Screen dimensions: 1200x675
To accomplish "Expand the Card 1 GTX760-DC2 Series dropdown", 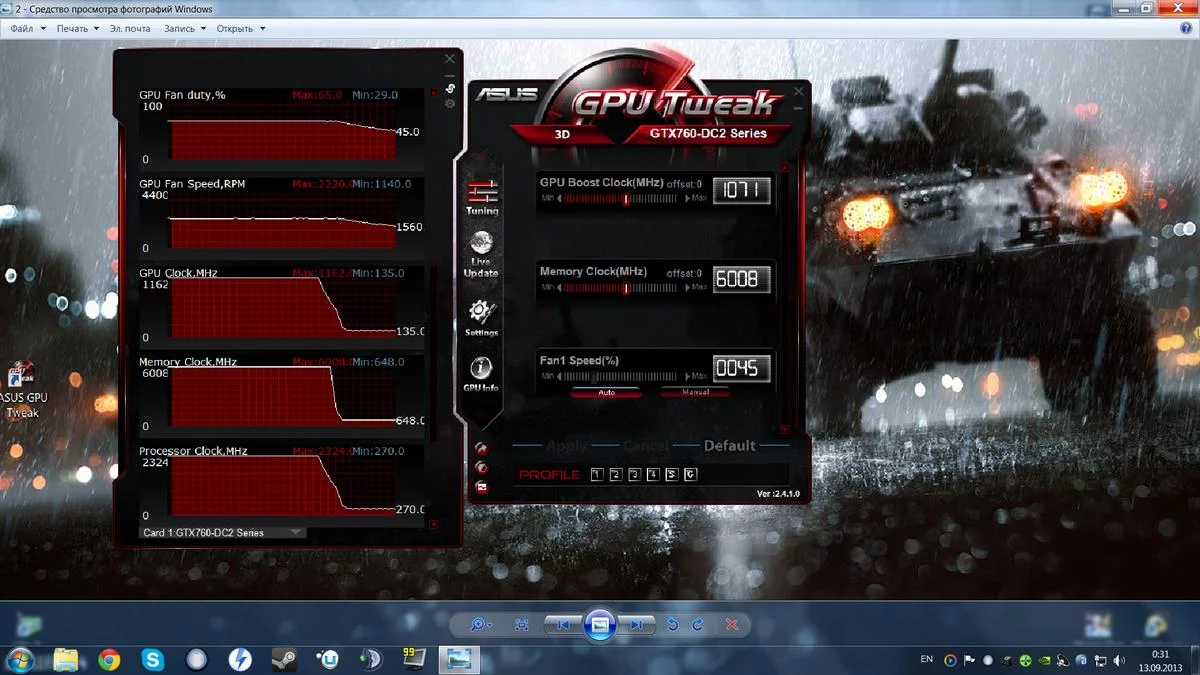I will [296, 533].
